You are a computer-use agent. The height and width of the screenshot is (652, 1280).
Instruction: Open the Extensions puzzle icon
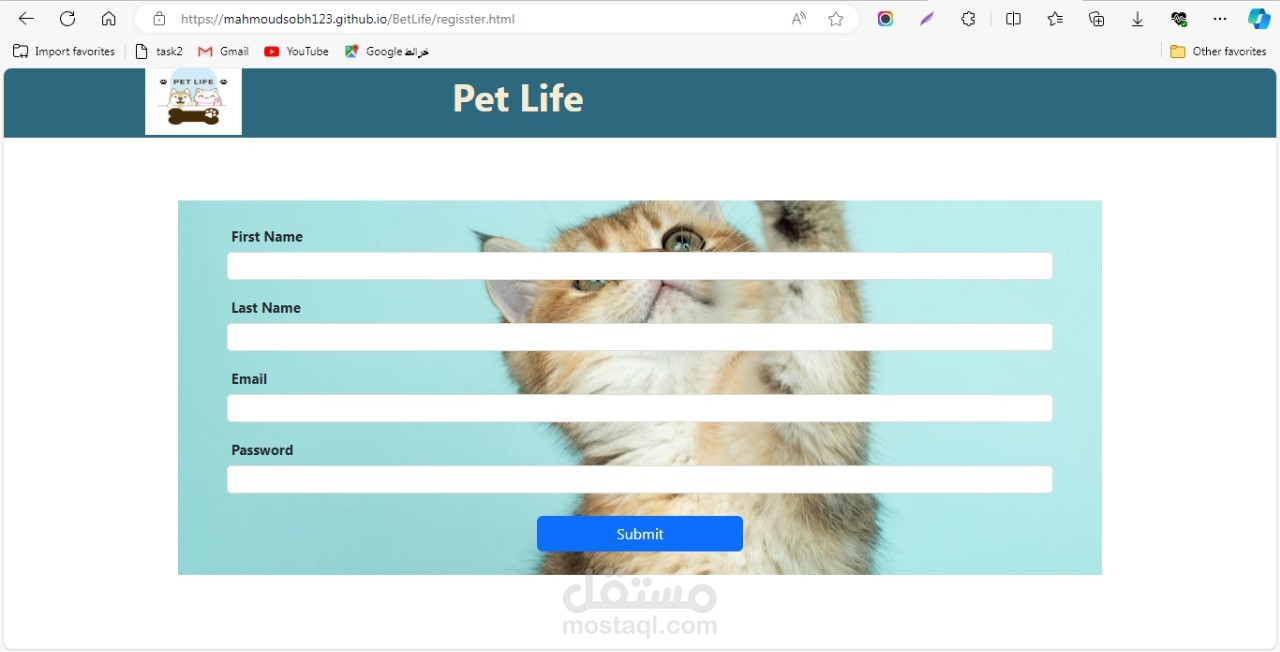(968, 19)
